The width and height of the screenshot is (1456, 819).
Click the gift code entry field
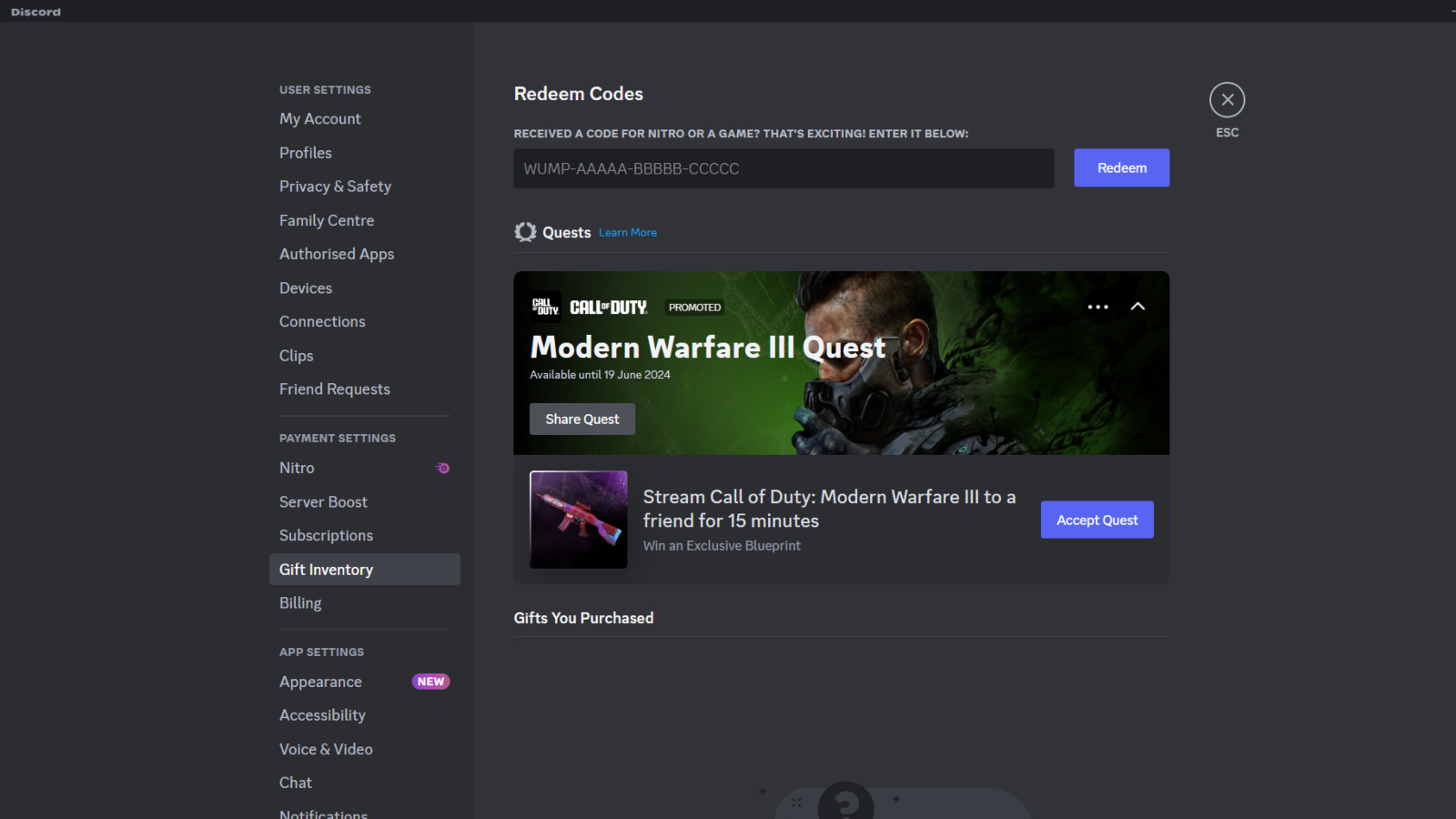point(783,168)
